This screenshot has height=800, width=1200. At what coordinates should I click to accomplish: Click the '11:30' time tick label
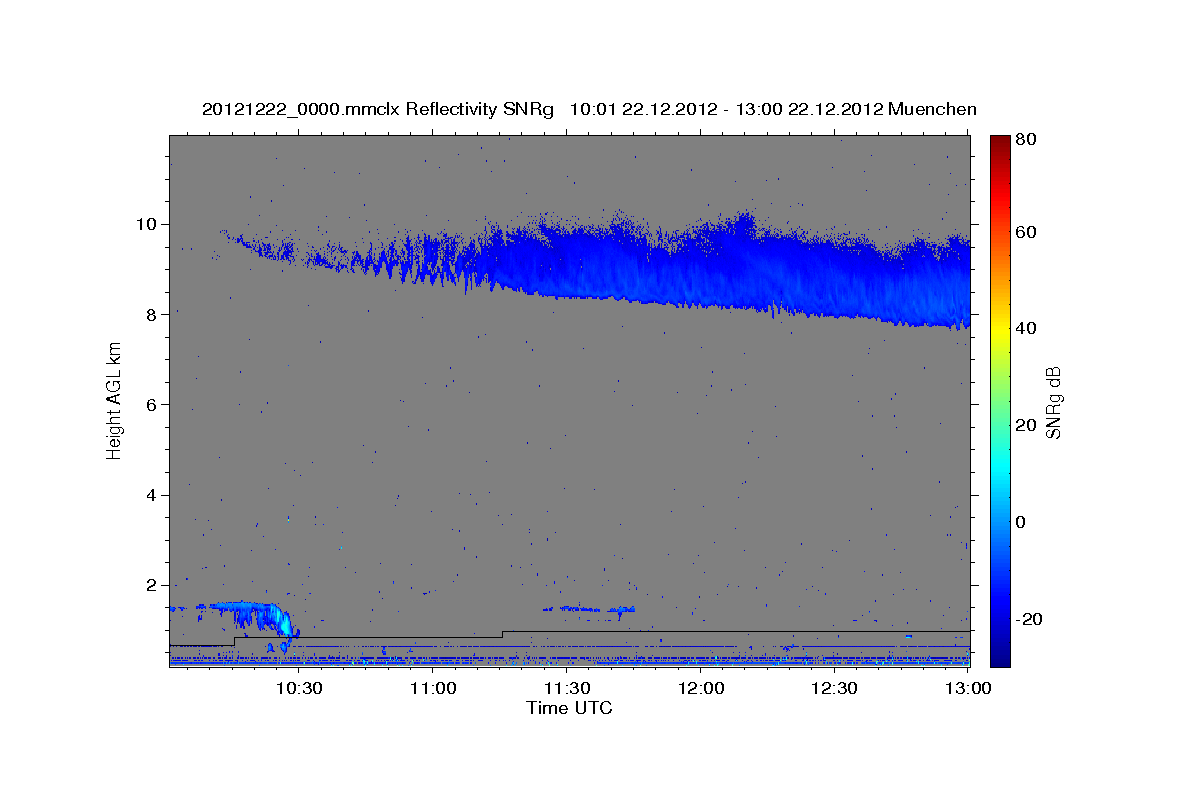tap(567, 688)
